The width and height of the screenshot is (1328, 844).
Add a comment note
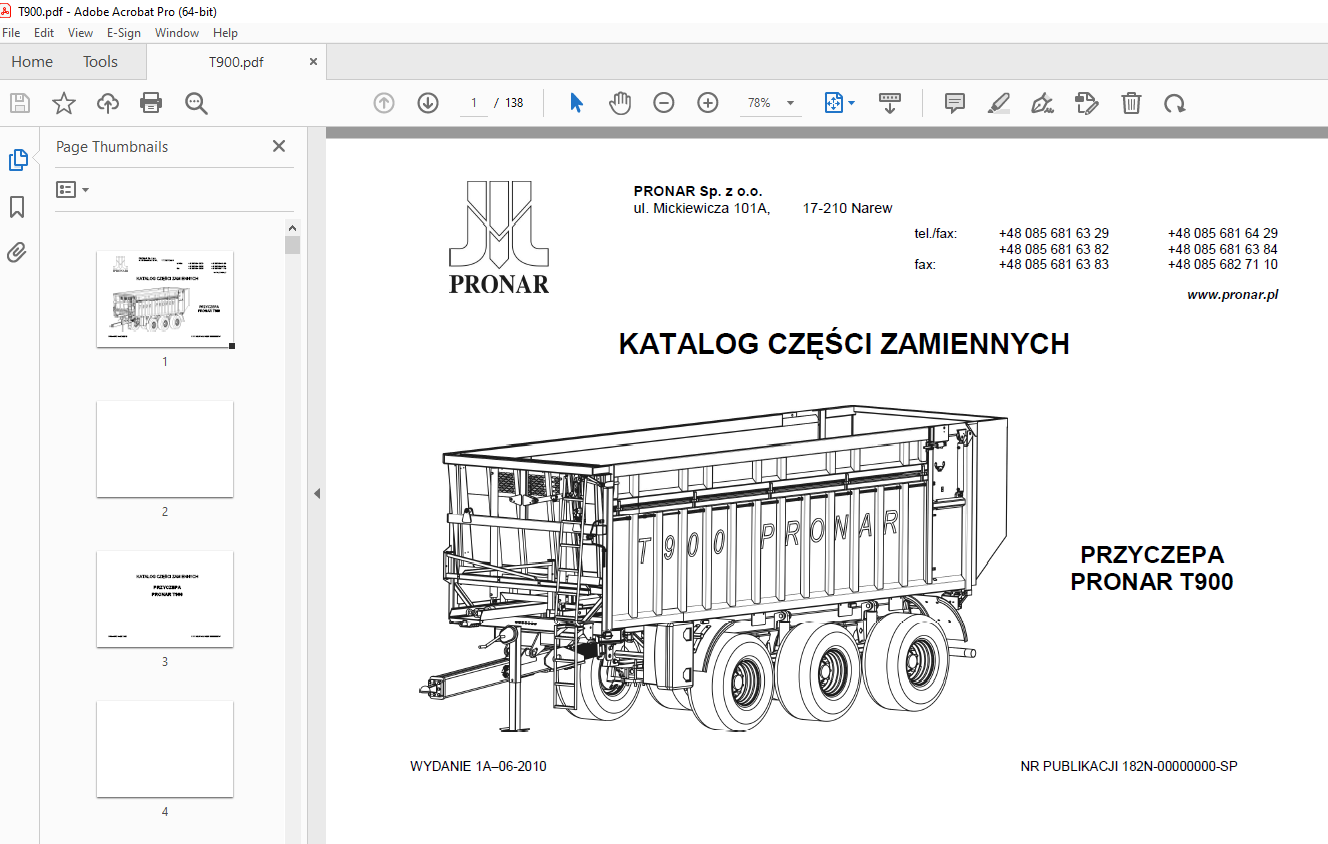pyautogui.click(x=955, y=103)
